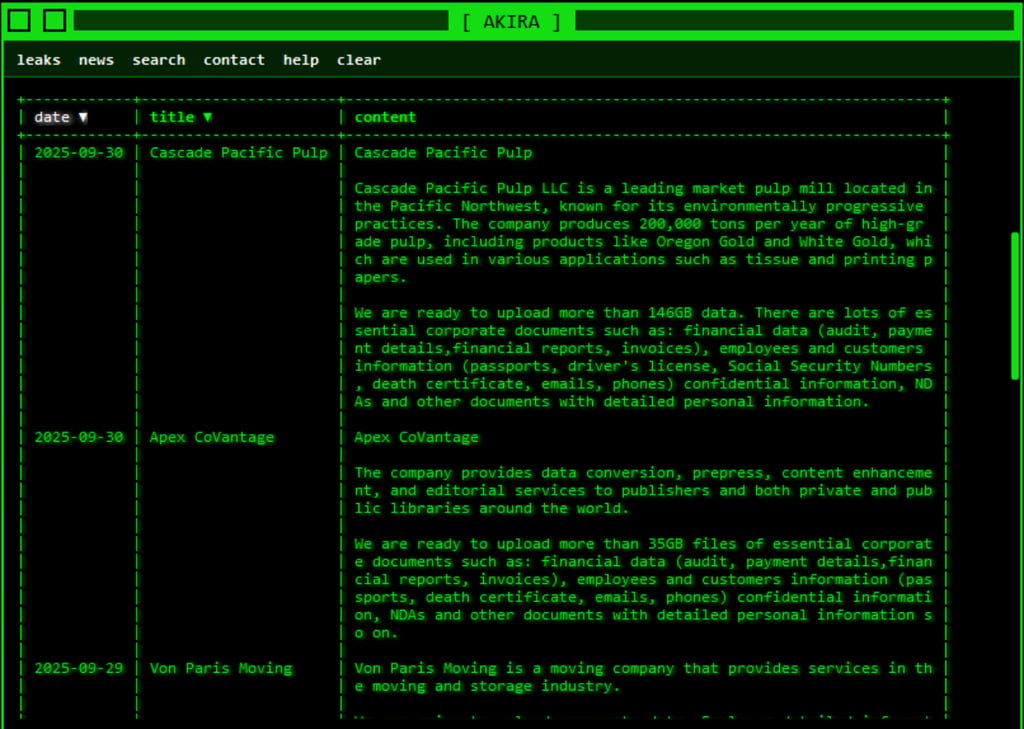Select the search command
Image resolution: width=1024 pixels, height=729 pixels.
pos(159,60)
